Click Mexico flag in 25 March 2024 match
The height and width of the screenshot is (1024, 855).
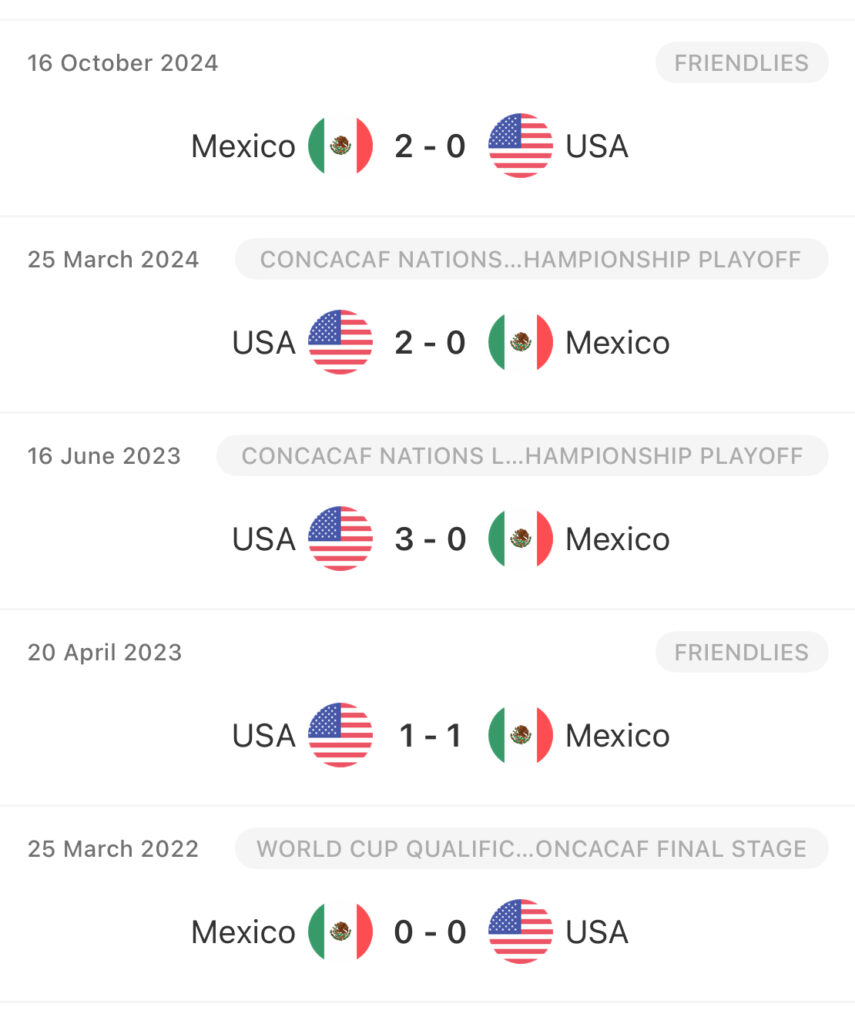click(x=521, y=342)
